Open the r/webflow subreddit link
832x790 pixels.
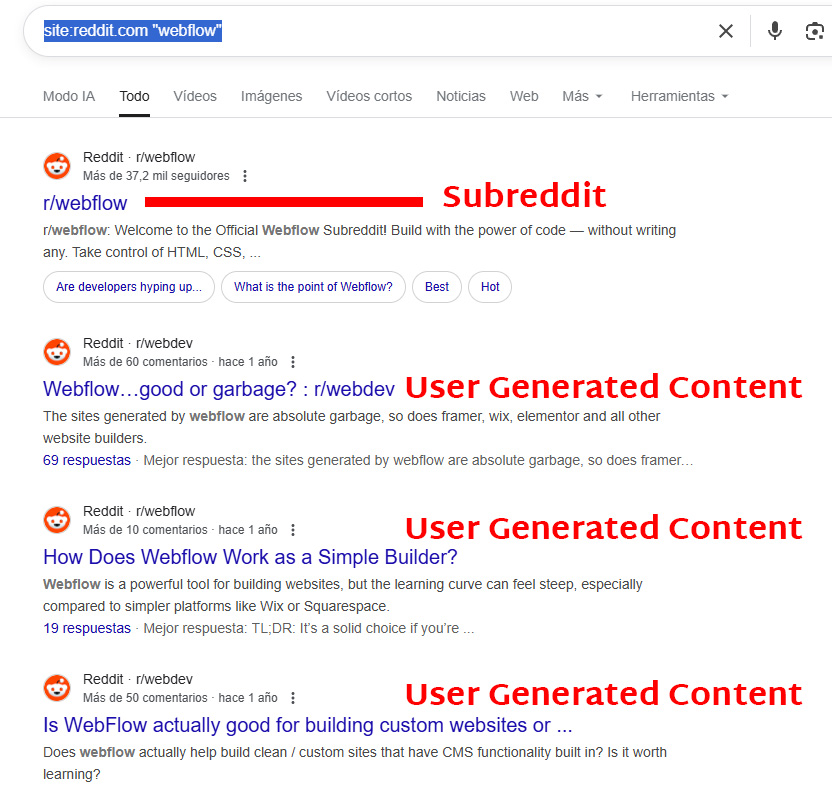point(85,203)
